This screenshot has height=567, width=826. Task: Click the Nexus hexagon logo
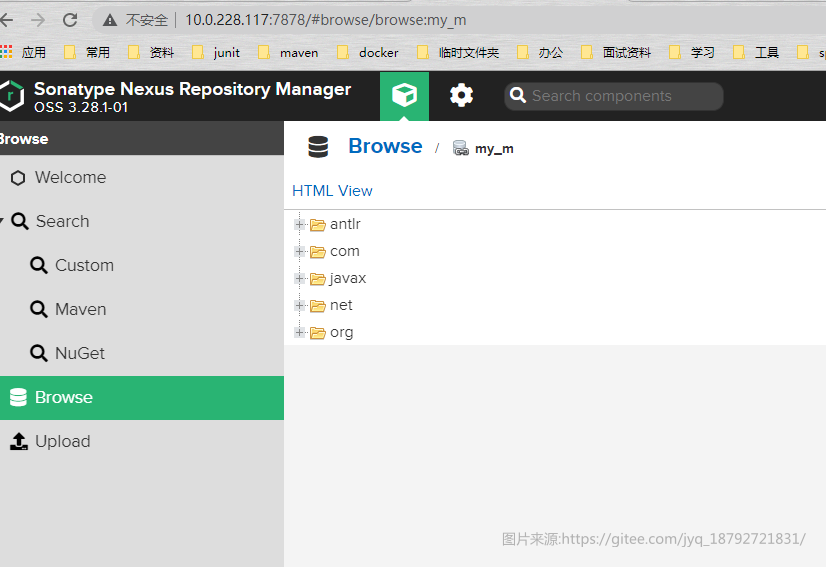pos(11,95)
